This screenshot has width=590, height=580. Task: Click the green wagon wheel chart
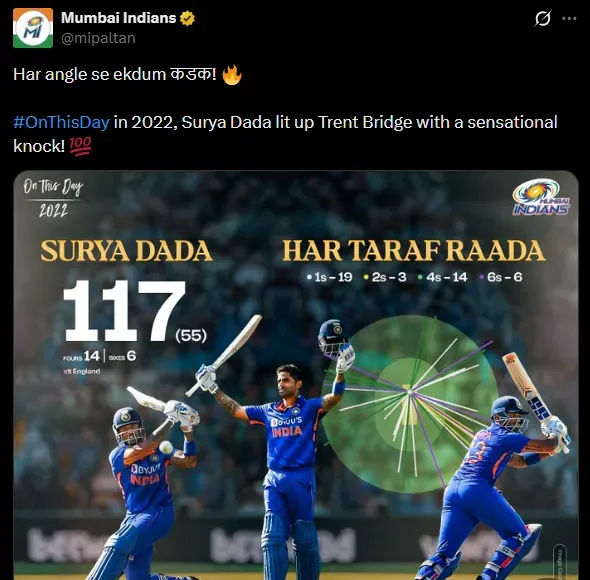(410, 404)
